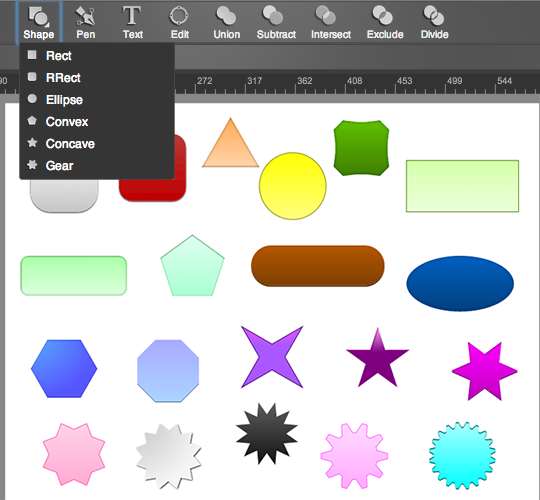Click the horizontal ruler at 408

(354, 84)
